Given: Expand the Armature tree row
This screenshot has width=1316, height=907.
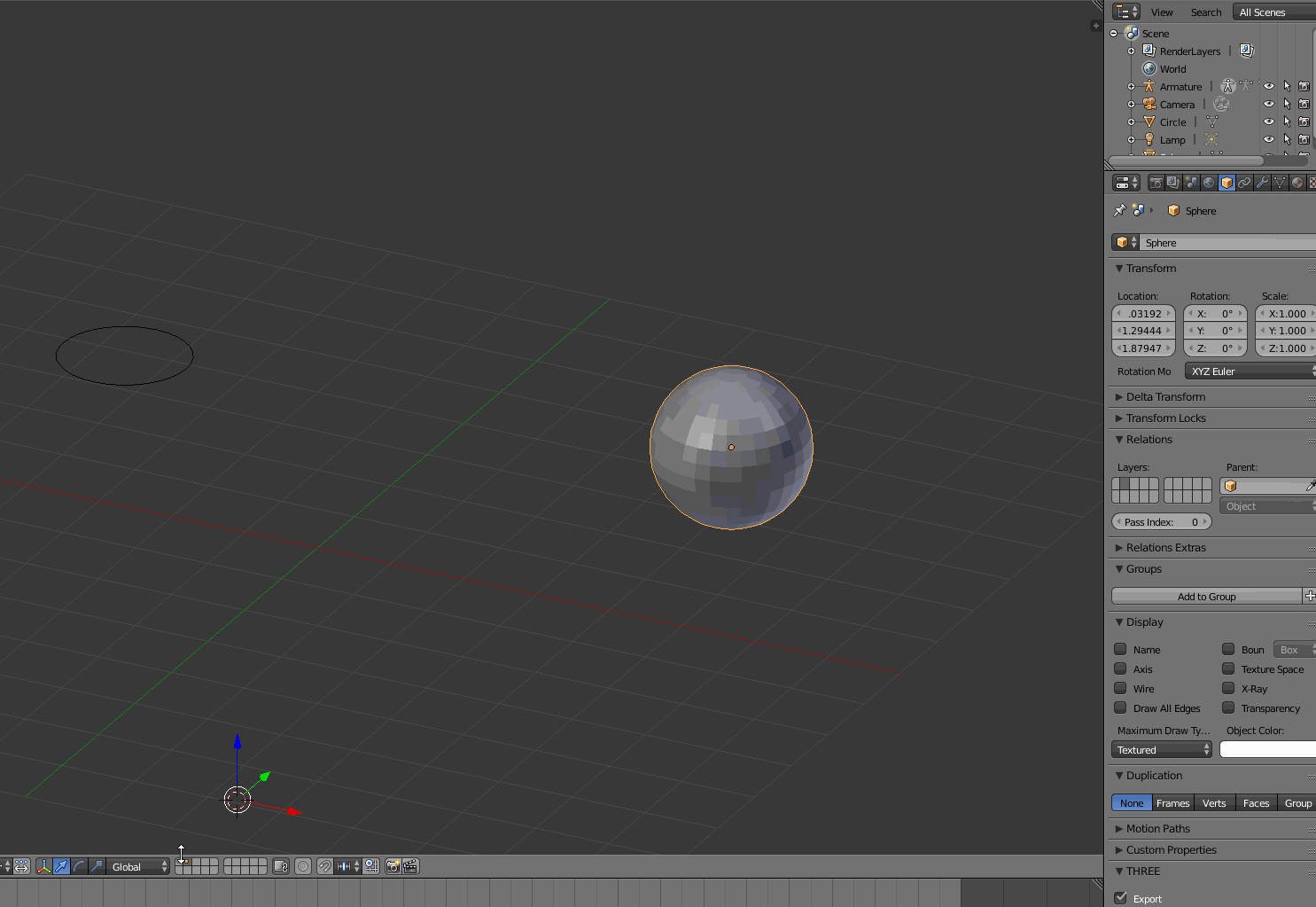Looking at the screenshot, I should point(1131,87).
